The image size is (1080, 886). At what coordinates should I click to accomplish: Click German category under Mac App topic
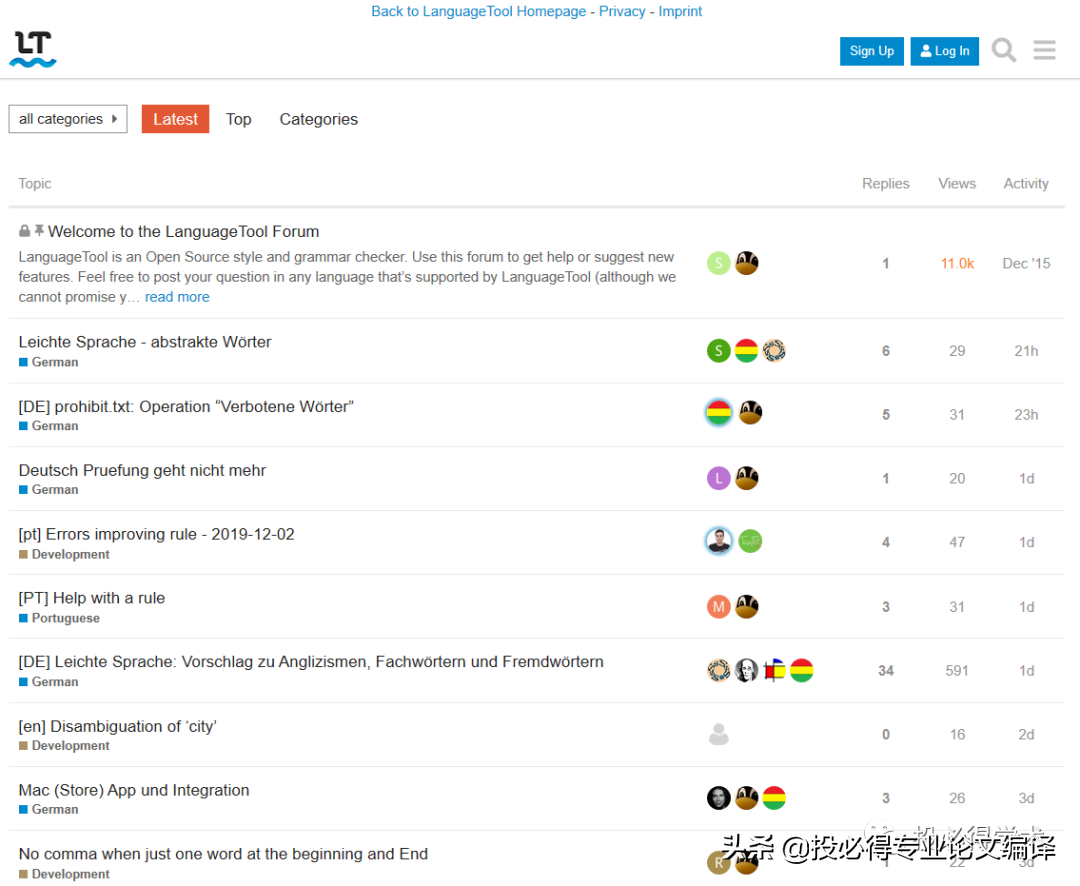(x=49, y=809)
